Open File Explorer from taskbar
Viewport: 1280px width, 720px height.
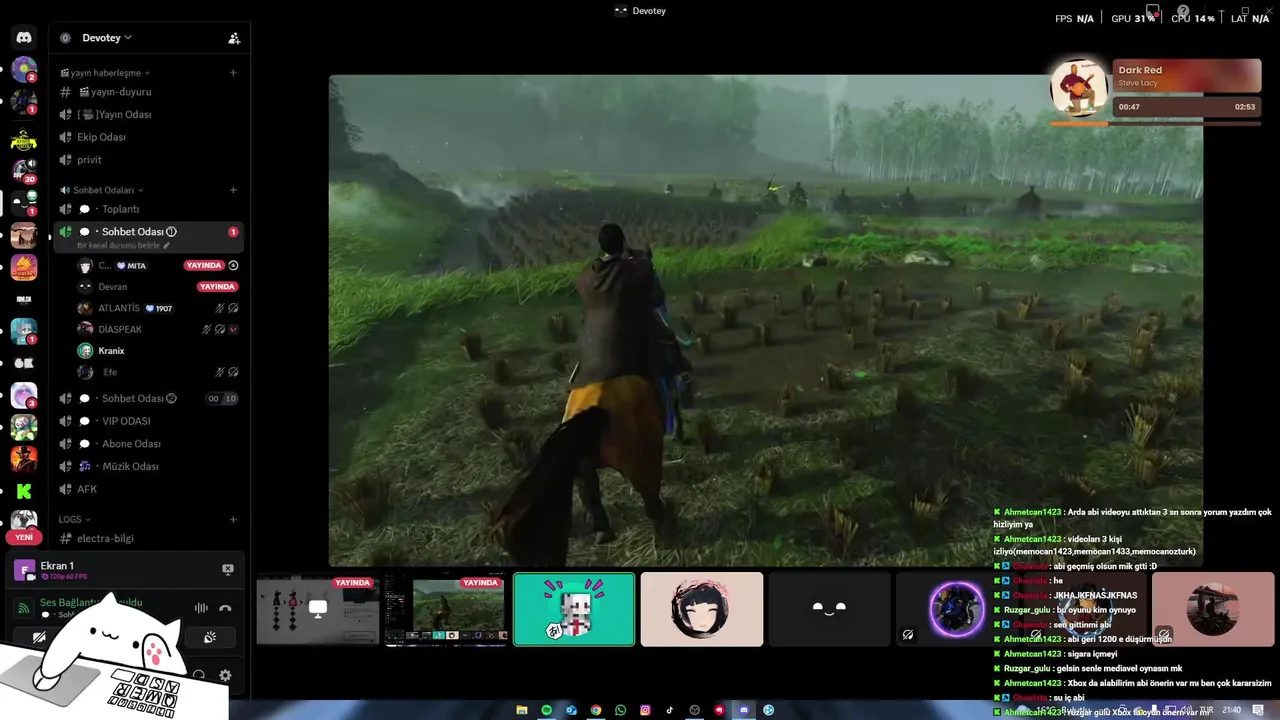(522, 710)
